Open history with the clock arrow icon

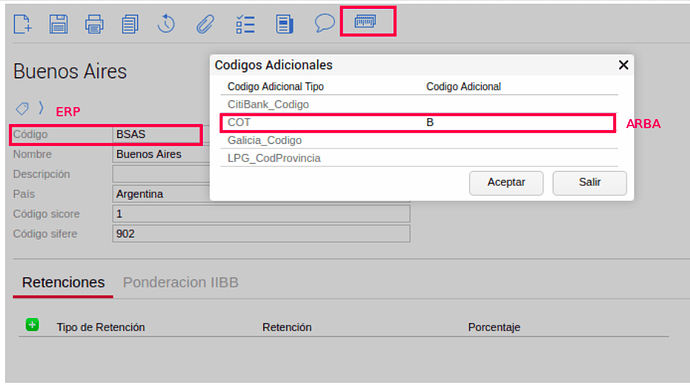click(166, 24)
